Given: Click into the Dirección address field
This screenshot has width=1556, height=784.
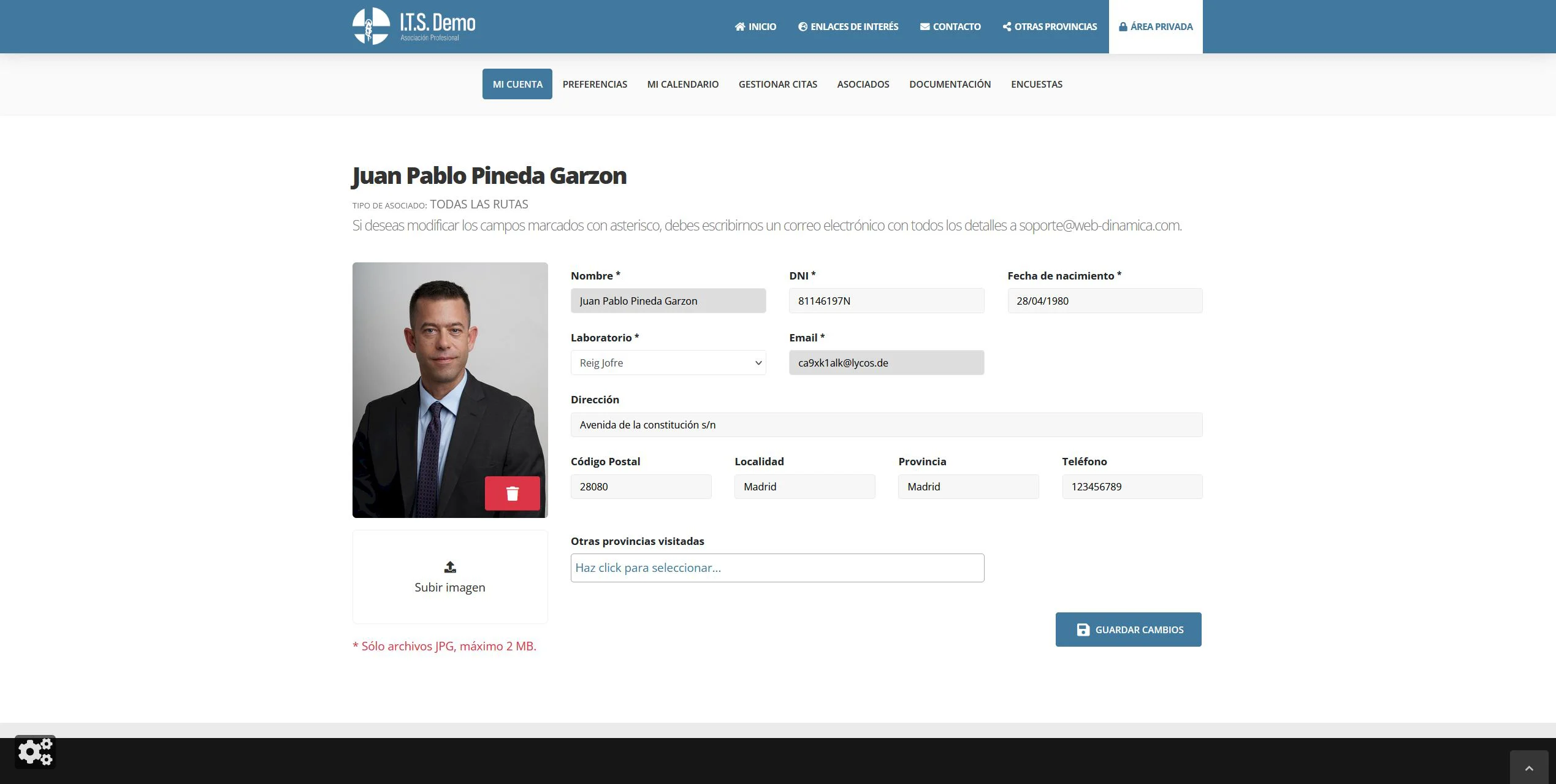Looking at the screenshot, I should pyautogui.click(x=886, y=425).
